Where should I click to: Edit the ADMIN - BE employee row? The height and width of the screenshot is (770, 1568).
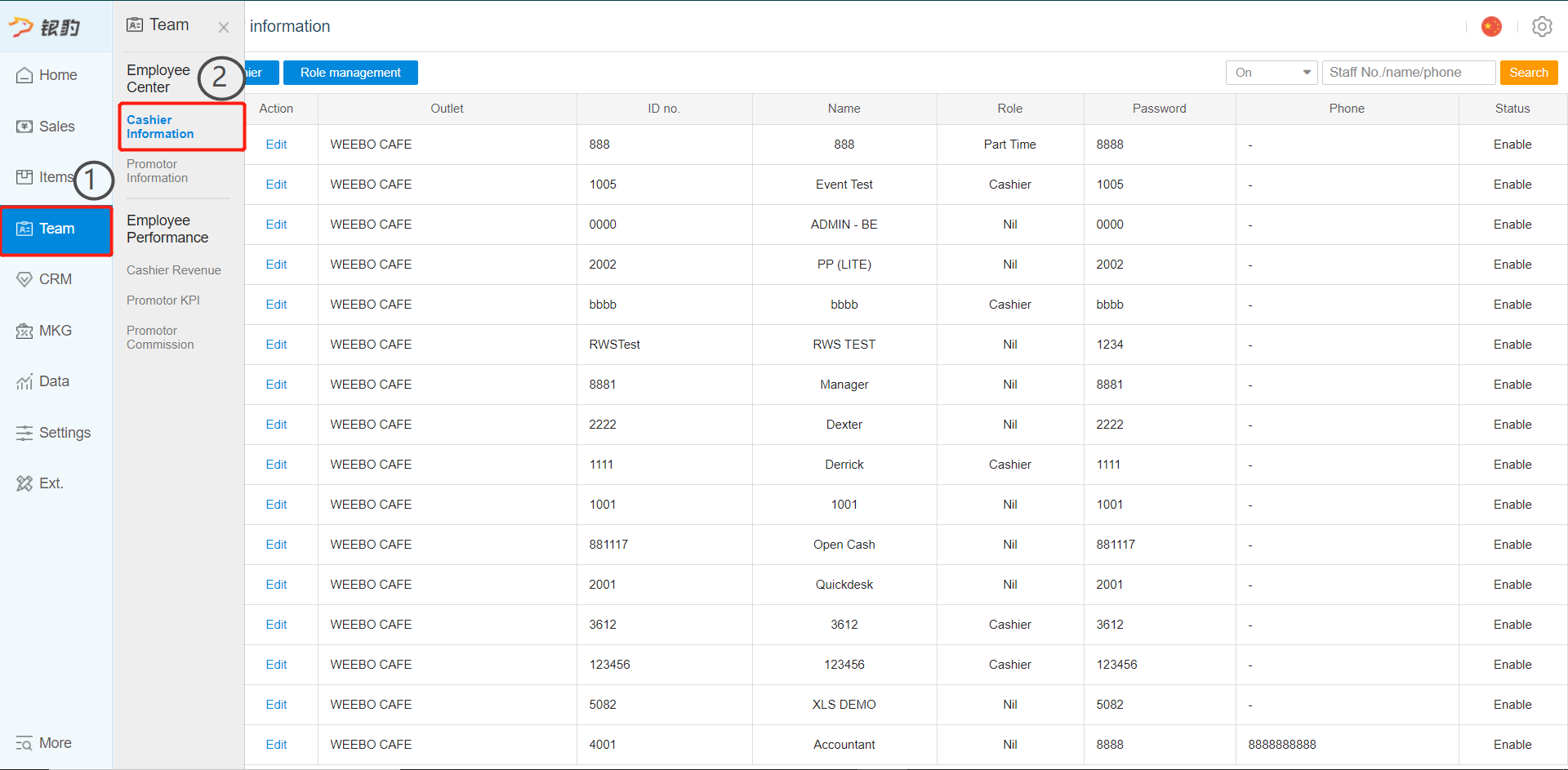(x=276, y=225)
